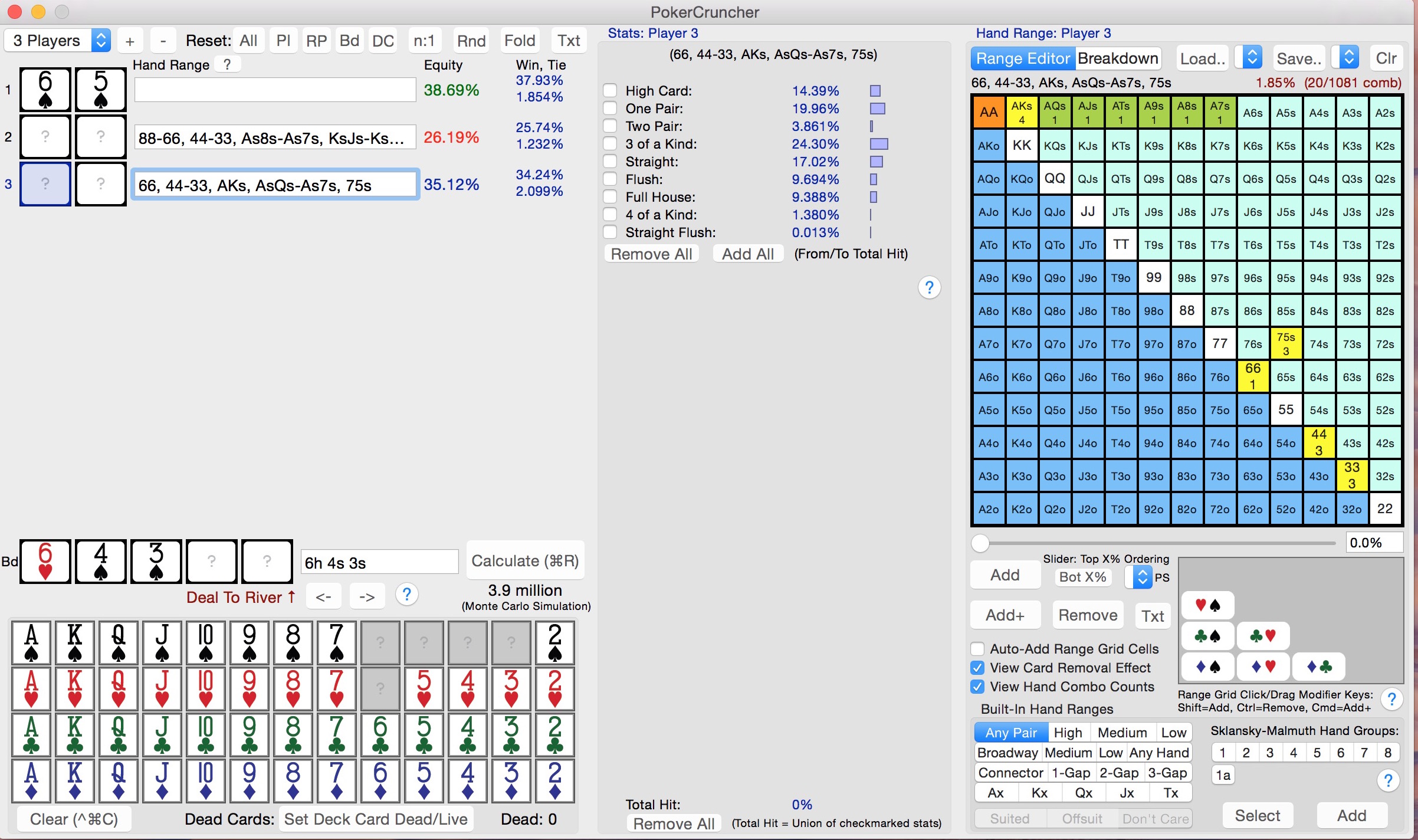
Task: Click Clr to clear the hand range
Action: pyautogui.click(x=1386, y=58)
